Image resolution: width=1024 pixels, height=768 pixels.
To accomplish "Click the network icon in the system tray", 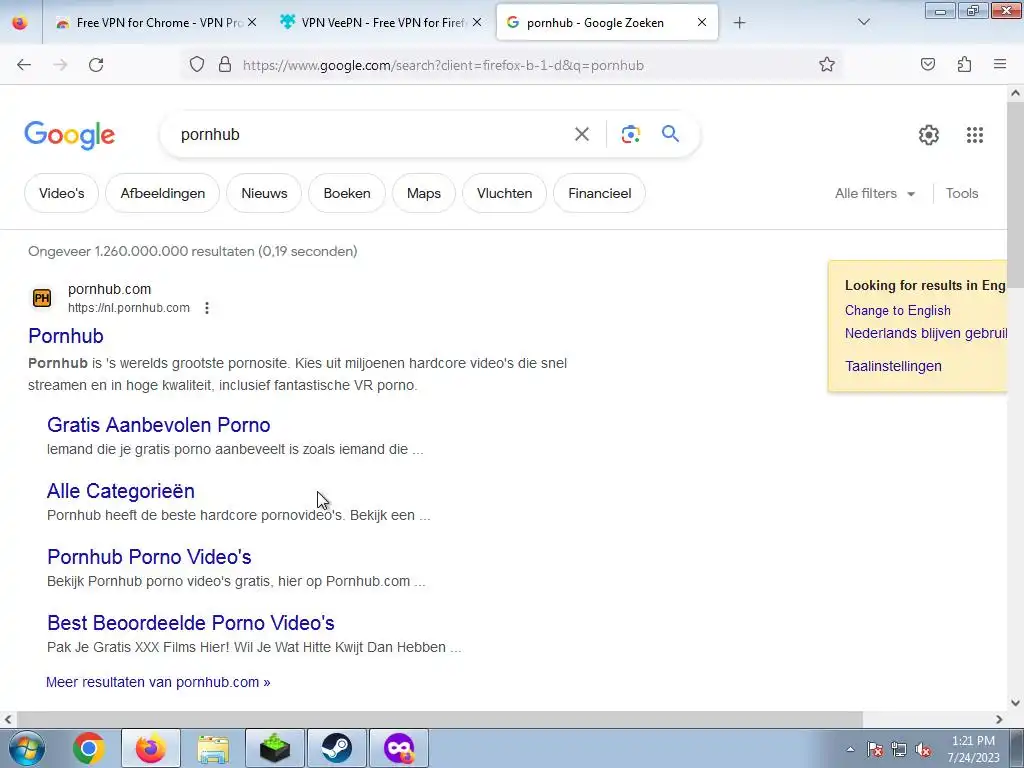I will coord(899,750).
